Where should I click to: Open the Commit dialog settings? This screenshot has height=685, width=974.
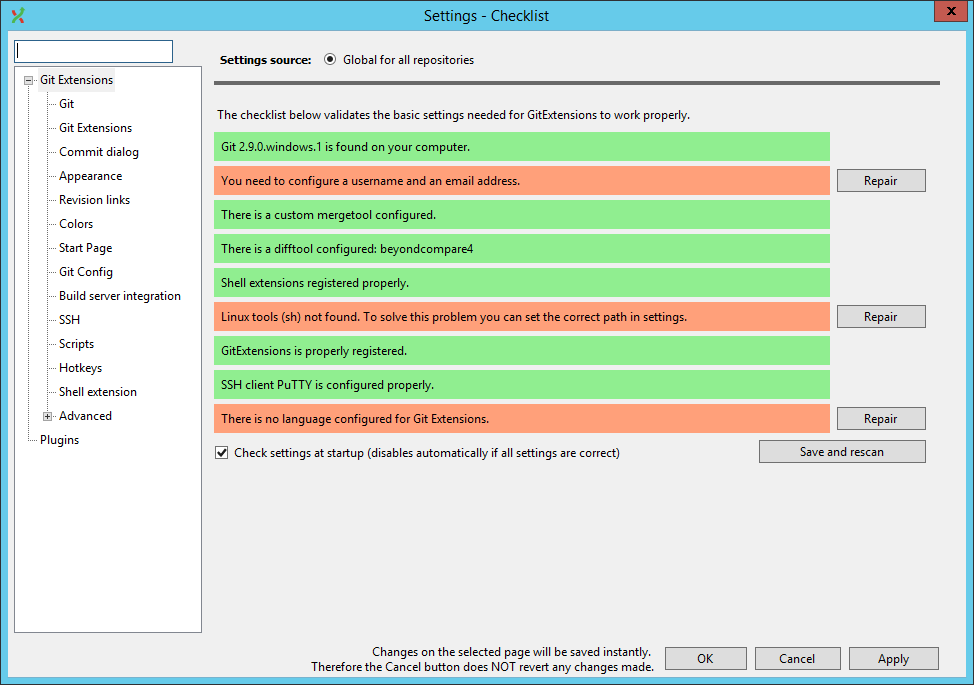tap(99, 152)
